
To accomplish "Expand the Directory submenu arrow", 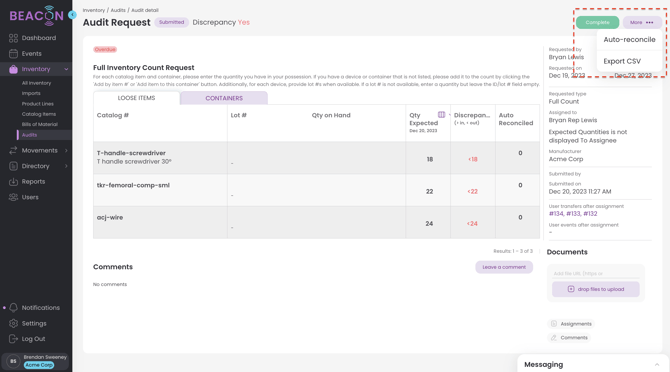I will tap(66, 166).
